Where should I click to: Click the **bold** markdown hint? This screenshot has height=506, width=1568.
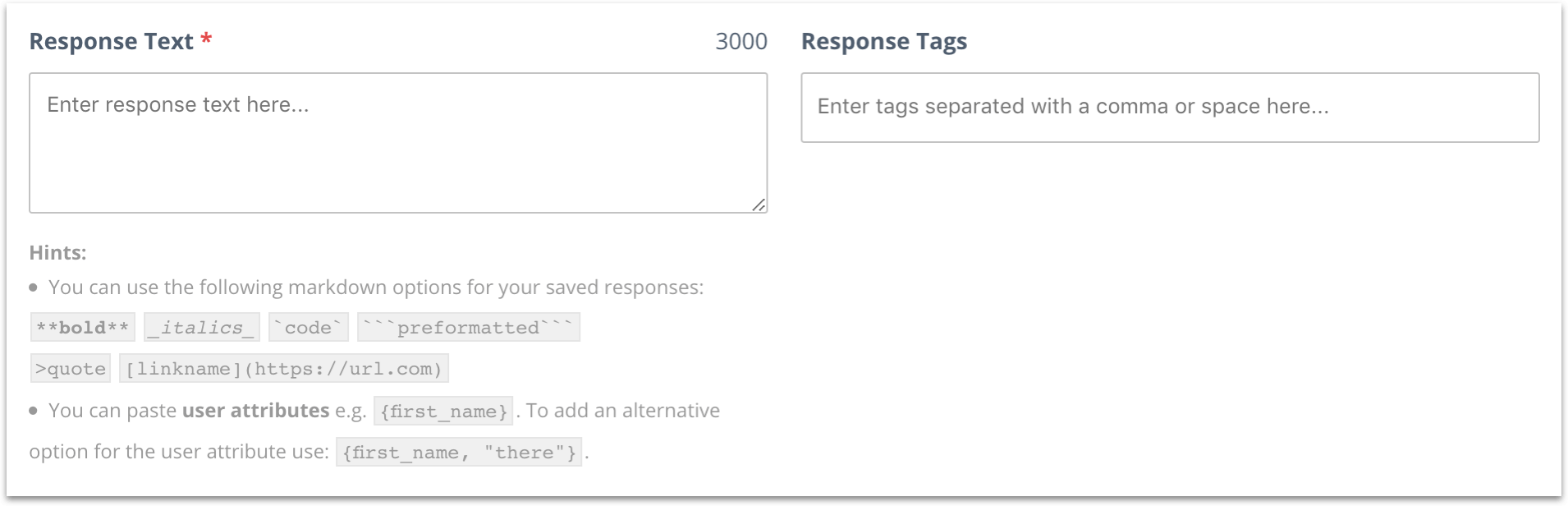83,327
